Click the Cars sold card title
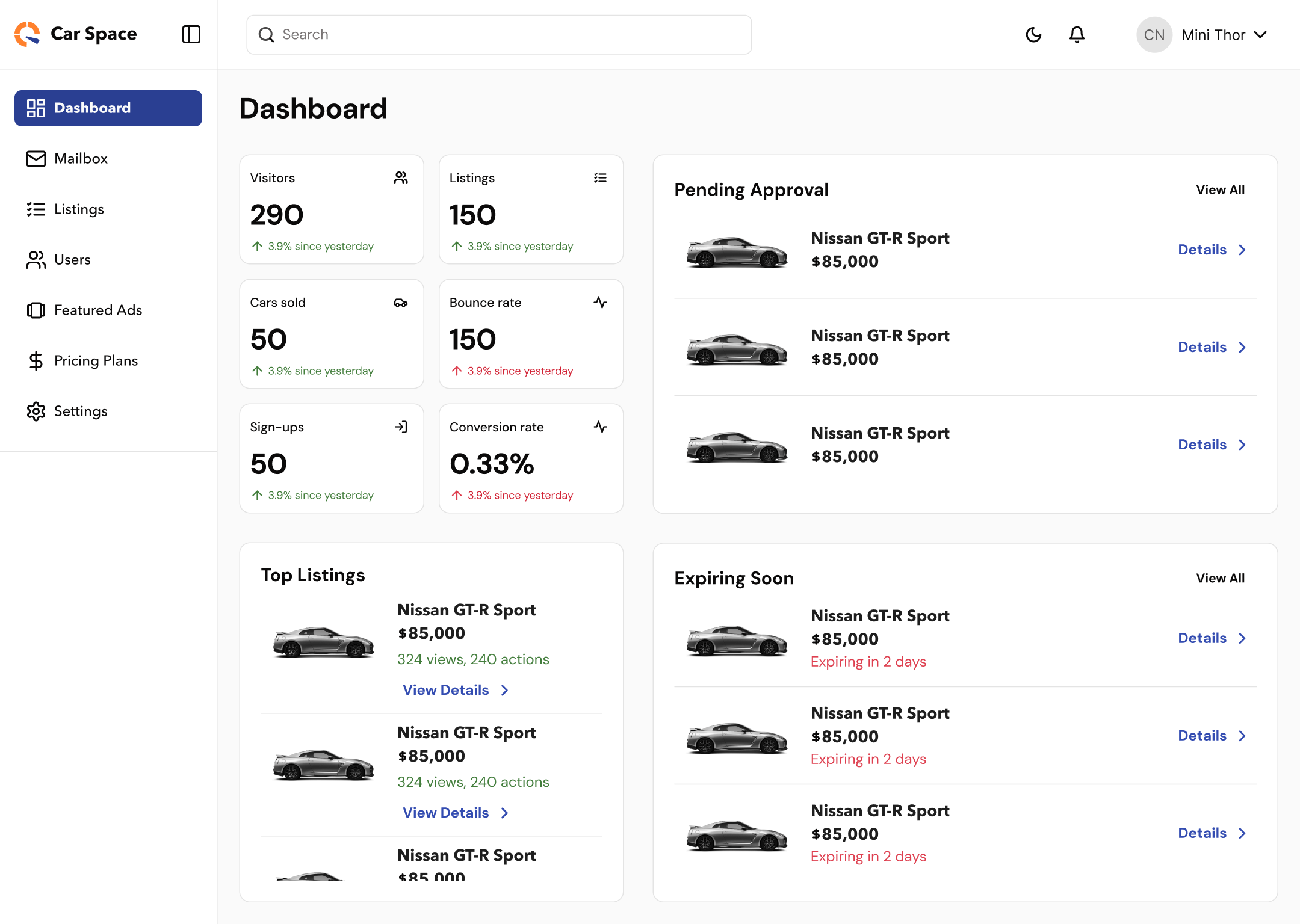The width and height of the screenshot is (1300, 924). click(x=278, y=303)
